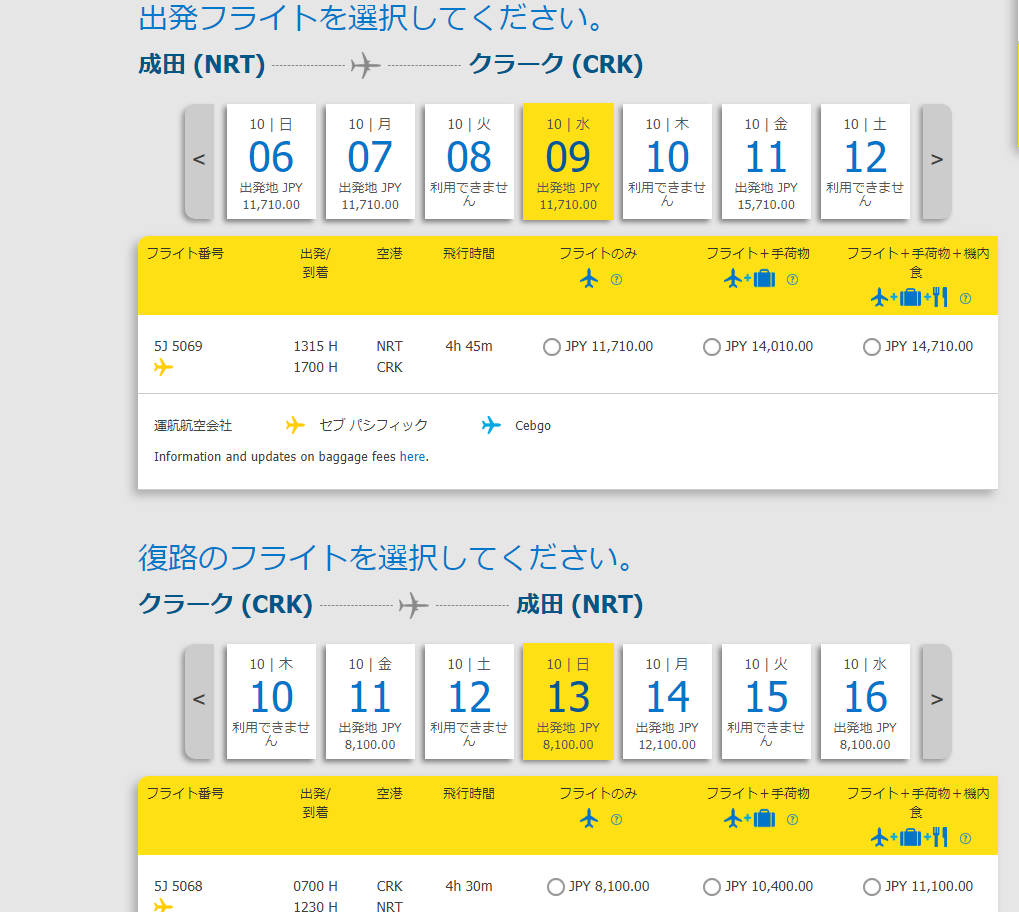The height and width of the screenshot is (912, 1019).
Task: Show earlier outbound dates with left arrow
Action: point(199,160)
